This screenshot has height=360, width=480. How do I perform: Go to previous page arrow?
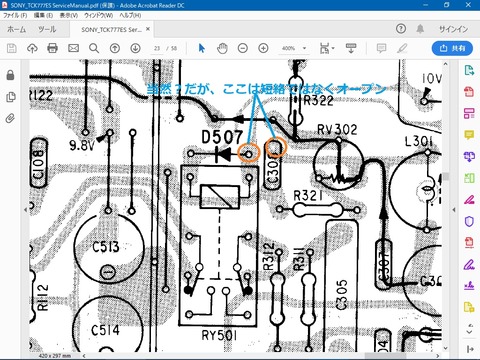[115, 48]
